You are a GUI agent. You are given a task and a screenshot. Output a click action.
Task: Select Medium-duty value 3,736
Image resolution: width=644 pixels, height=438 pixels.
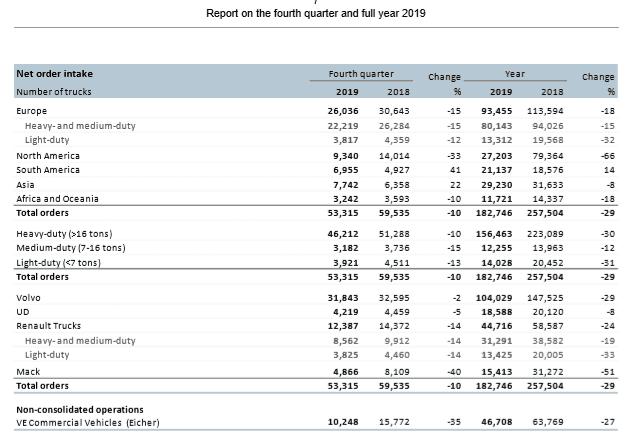click(x=397, y=248)
